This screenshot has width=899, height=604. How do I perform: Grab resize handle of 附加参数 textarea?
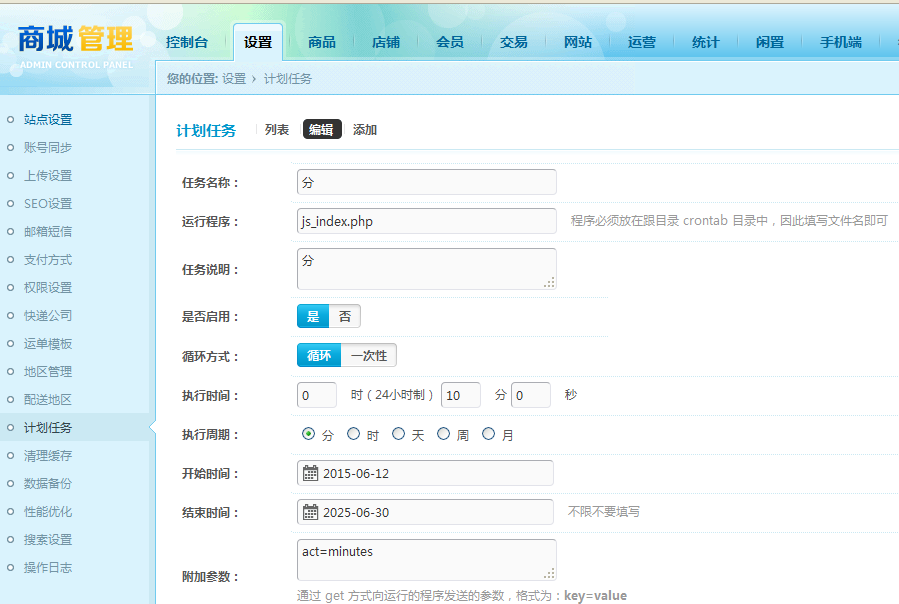tap(550, 574)
